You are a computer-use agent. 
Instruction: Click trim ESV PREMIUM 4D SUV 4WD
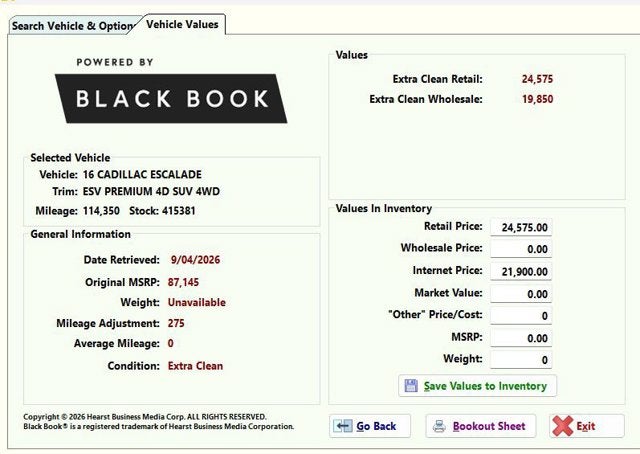pyautogui.click(x=151, y=191)
